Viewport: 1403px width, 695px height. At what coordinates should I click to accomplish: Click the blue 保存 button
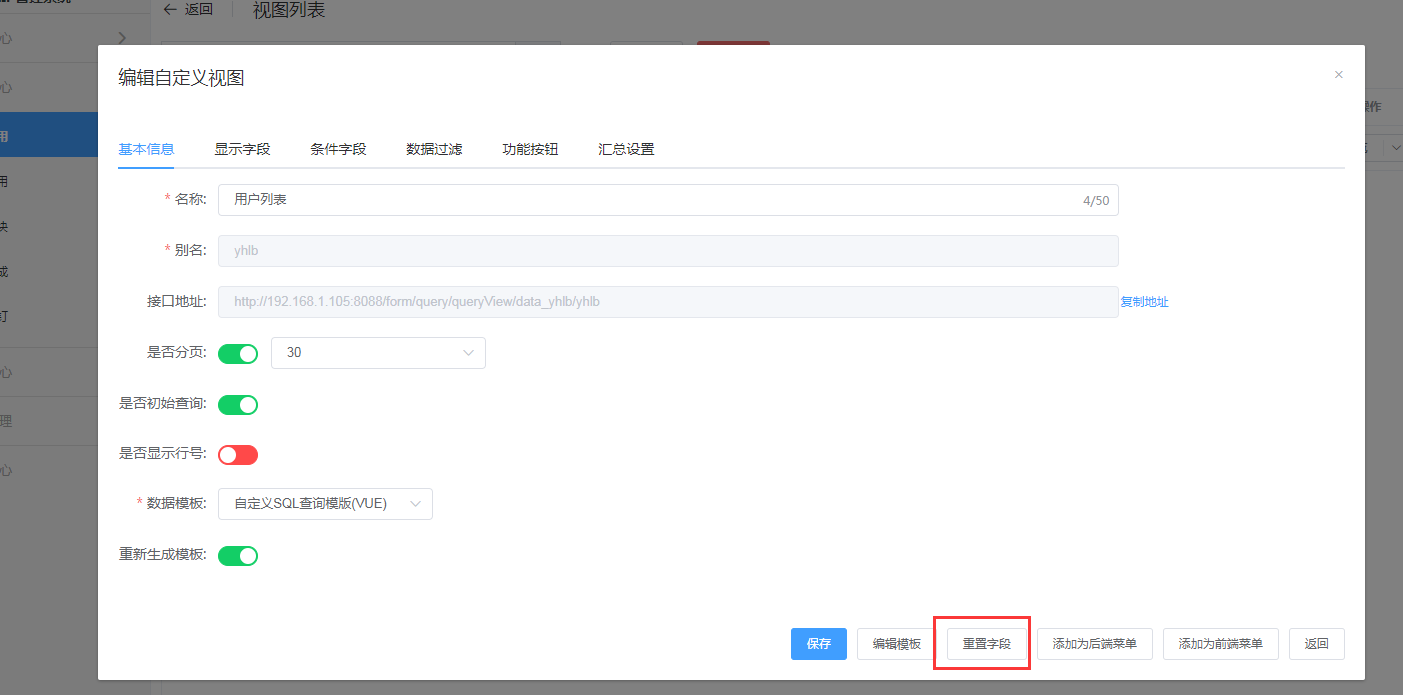coord(819,644)
